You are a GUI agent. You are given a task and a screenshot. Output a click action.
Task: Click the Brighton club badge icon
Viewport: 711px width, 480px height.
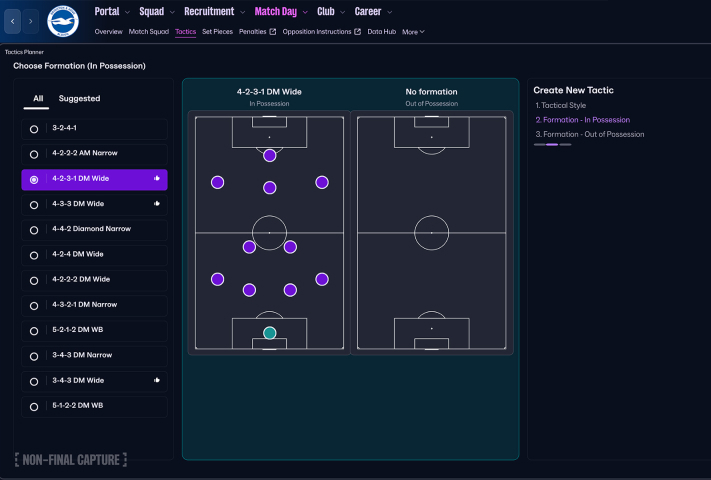63,21
